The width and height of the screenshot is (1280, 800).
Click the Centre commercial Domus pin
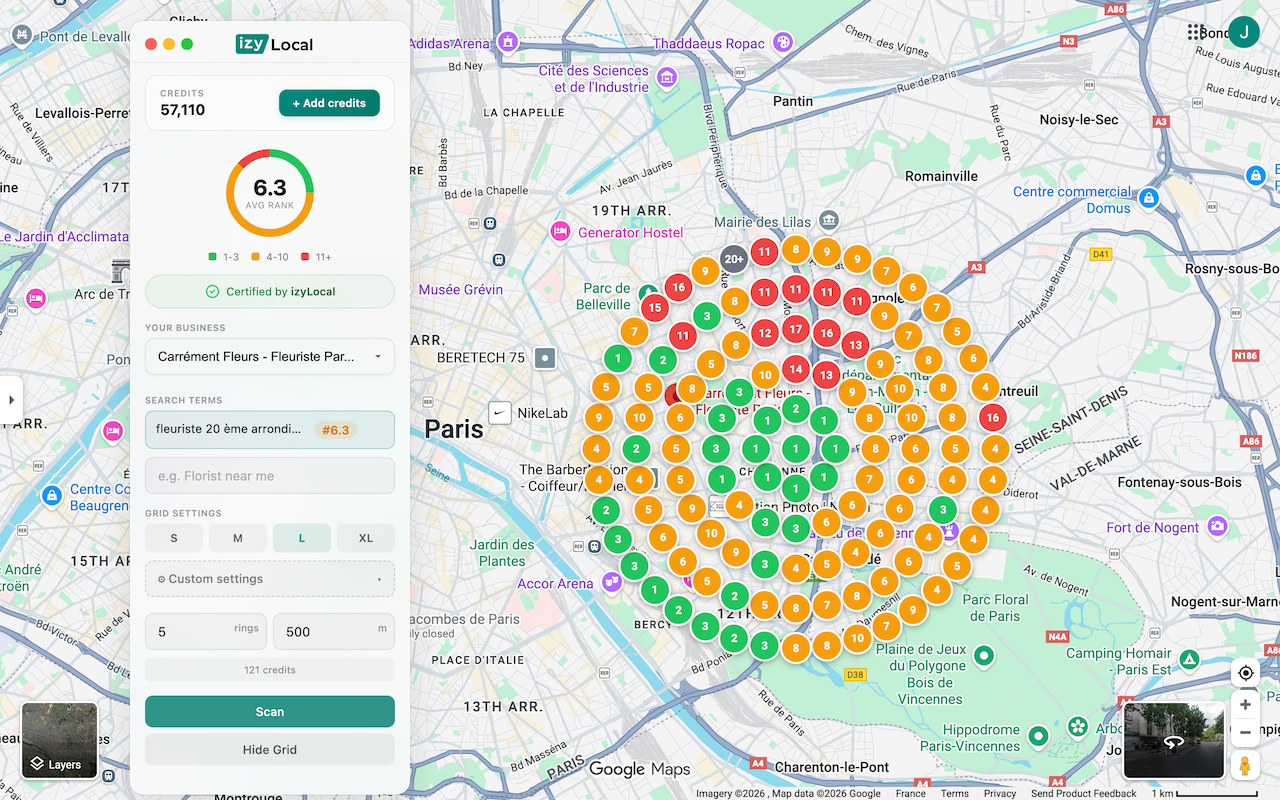(x=1149, y=198)
